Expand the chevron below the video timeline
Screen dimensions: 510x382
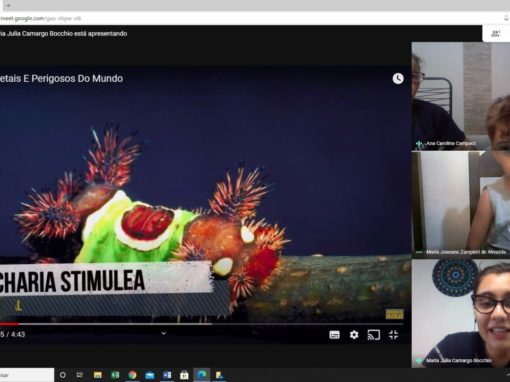pos(163,333)
